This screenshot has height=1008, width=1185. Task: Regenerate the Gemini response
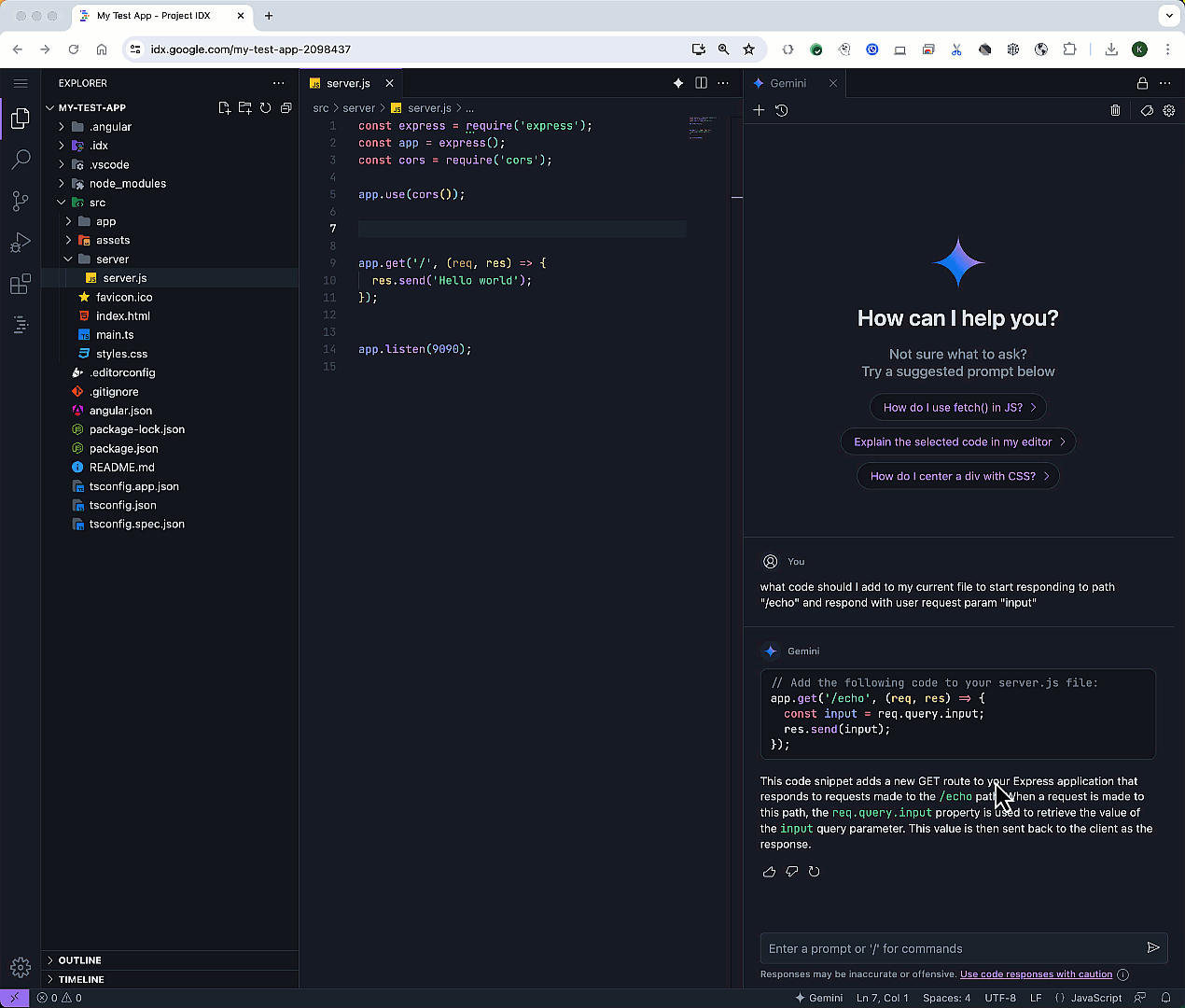pyautogui.click(x=814, y=872)
